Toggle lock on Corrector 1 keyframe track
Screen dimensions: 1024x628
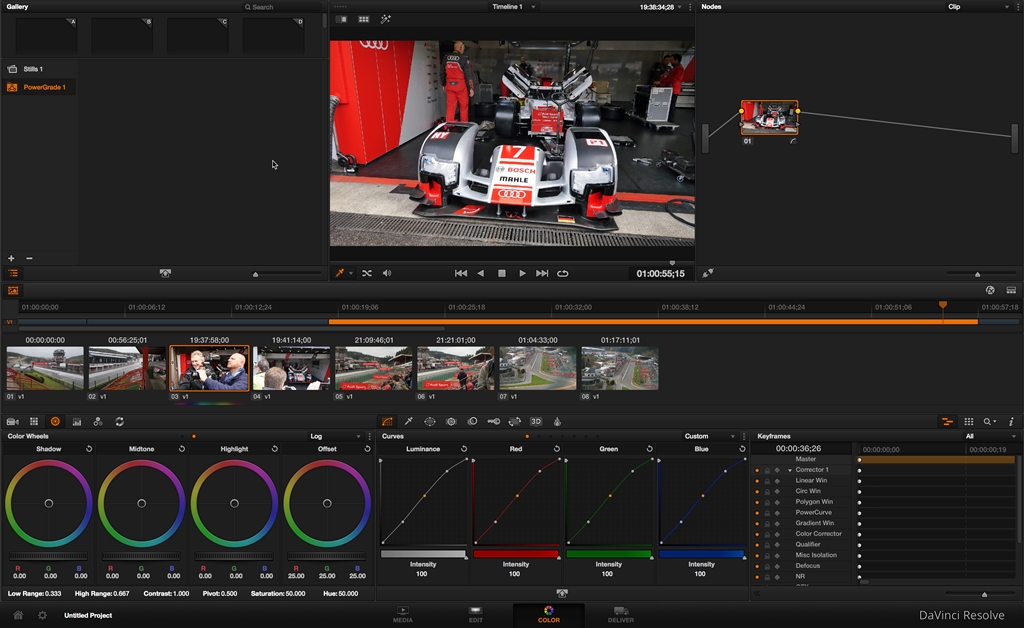[x=767, y=470]
